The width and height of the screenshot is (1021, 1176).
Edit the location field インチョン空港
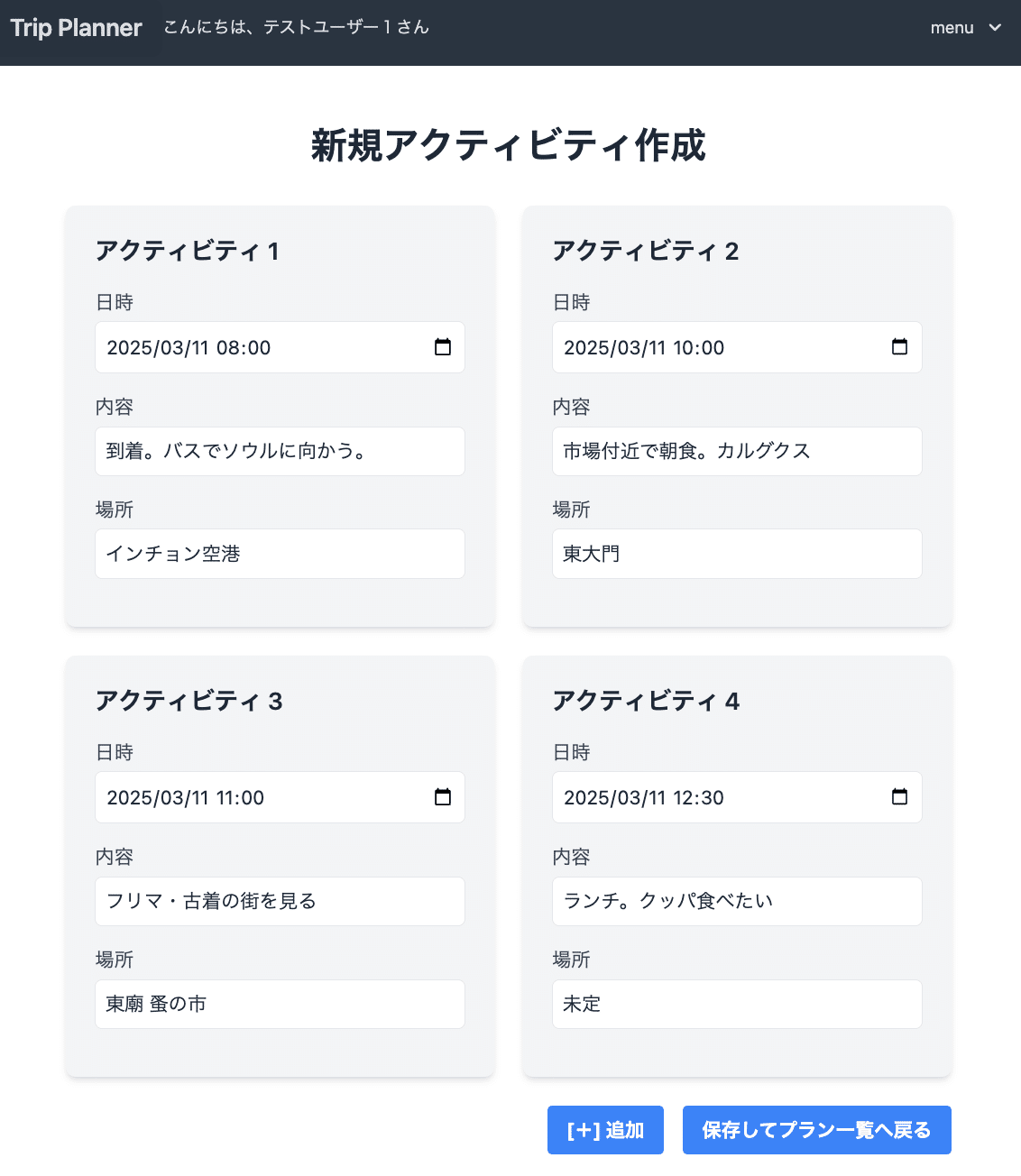click(280, 554)
